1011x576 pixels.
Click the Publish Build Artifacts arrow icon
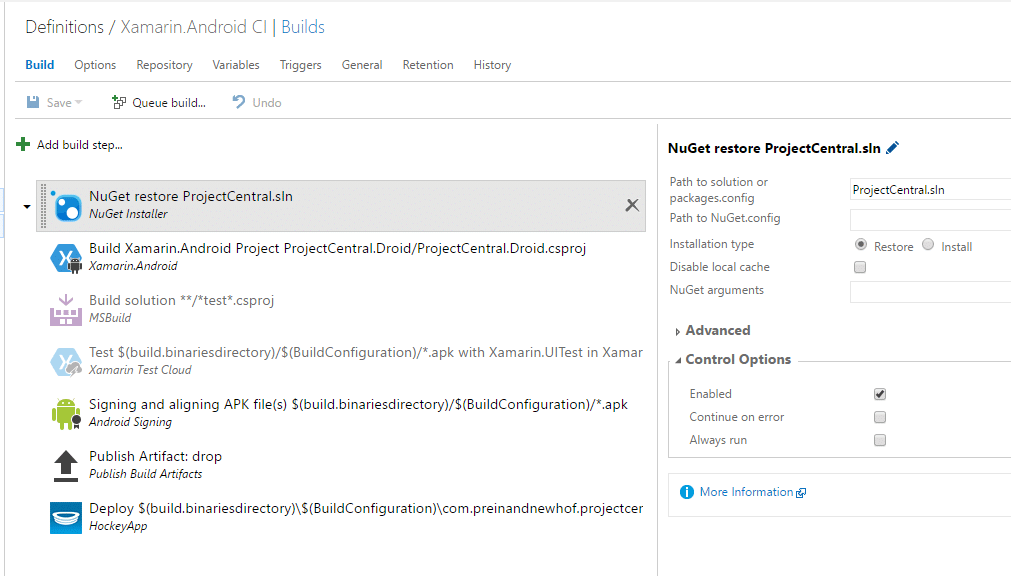(66, 466)
